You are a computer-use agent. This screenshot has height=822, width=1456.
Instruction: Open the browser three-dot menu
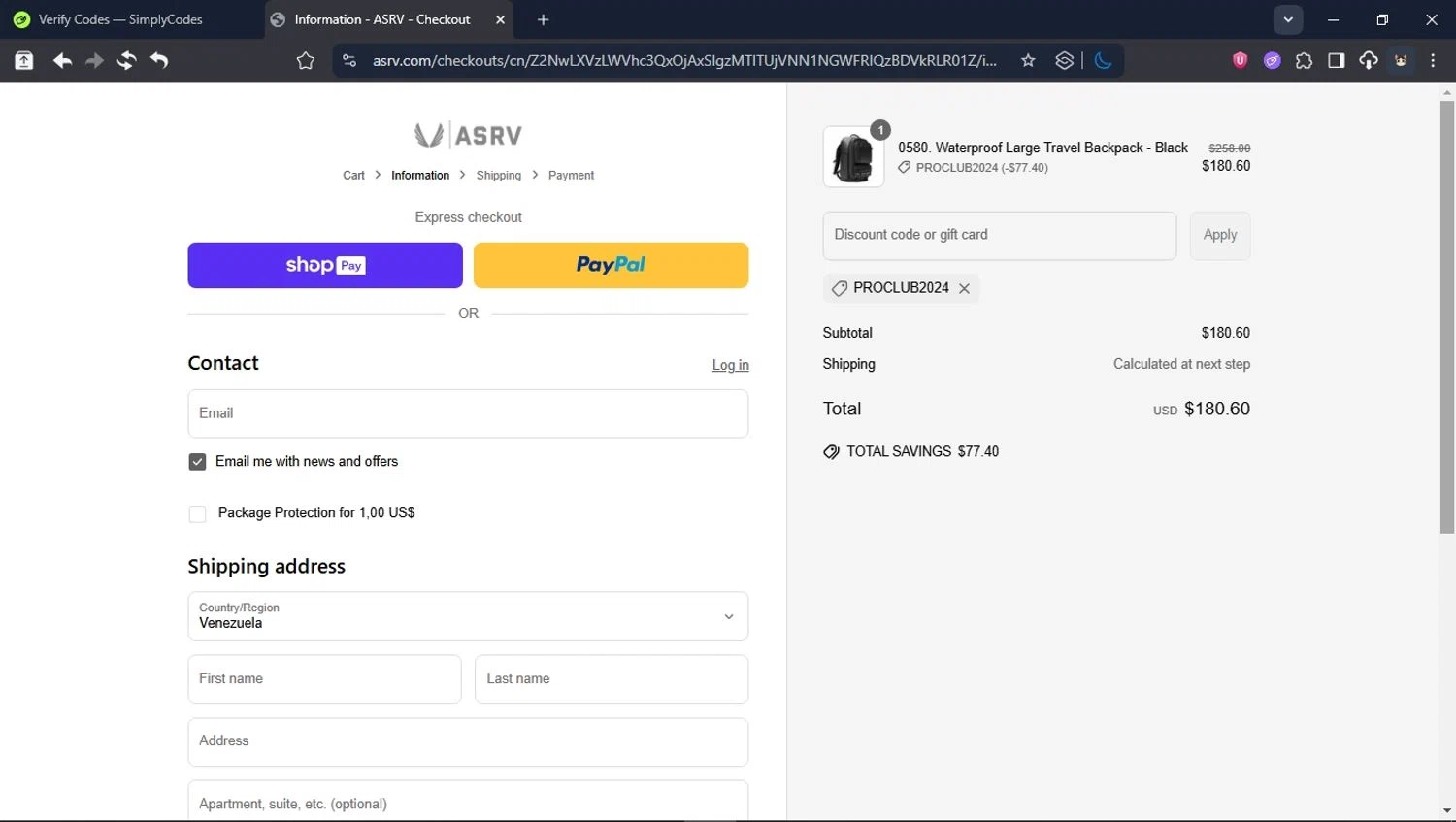(1433, 61)
